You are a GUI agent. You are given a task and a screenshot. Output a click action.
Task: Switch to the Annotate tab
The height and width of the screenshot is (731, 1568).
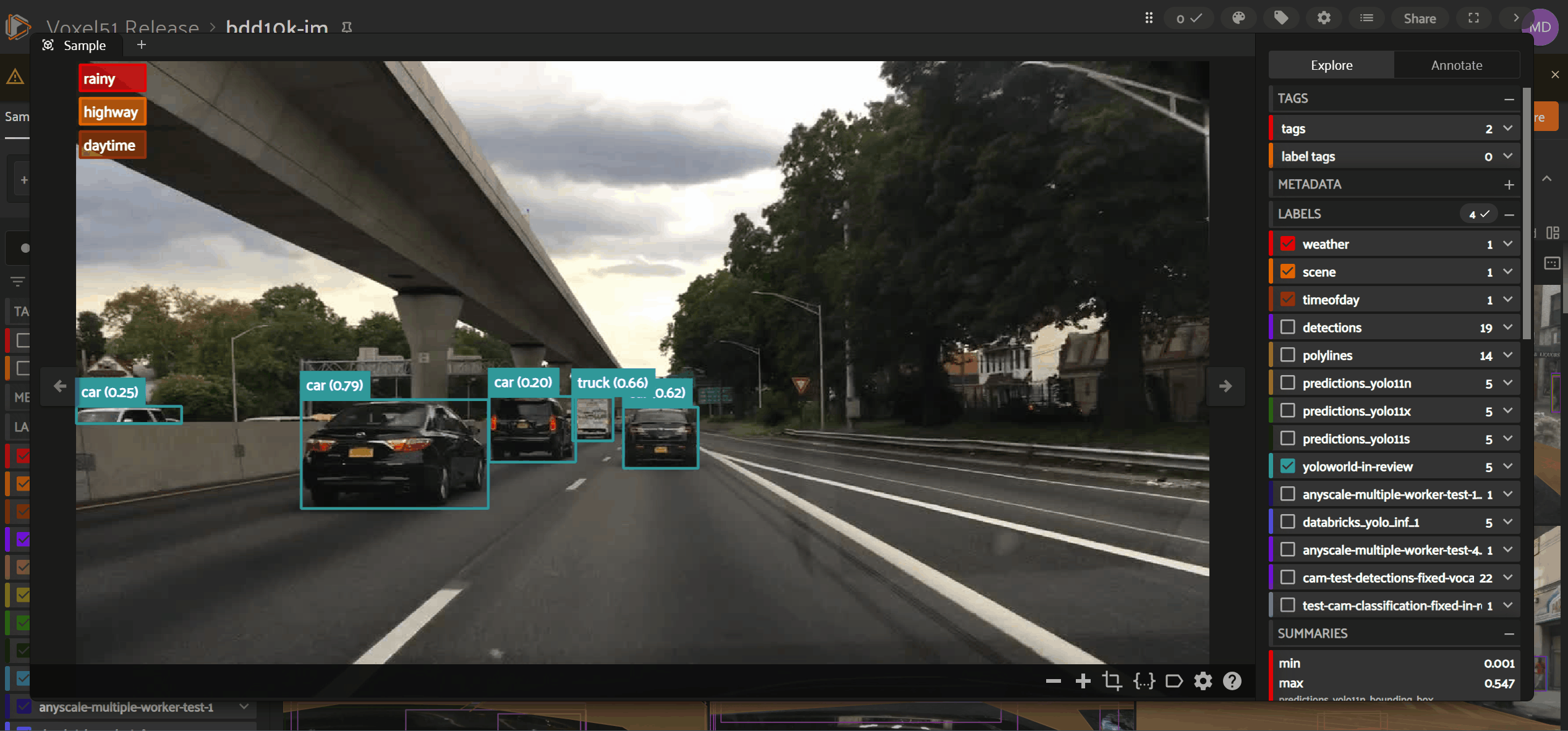click(x=1456, y=65)
